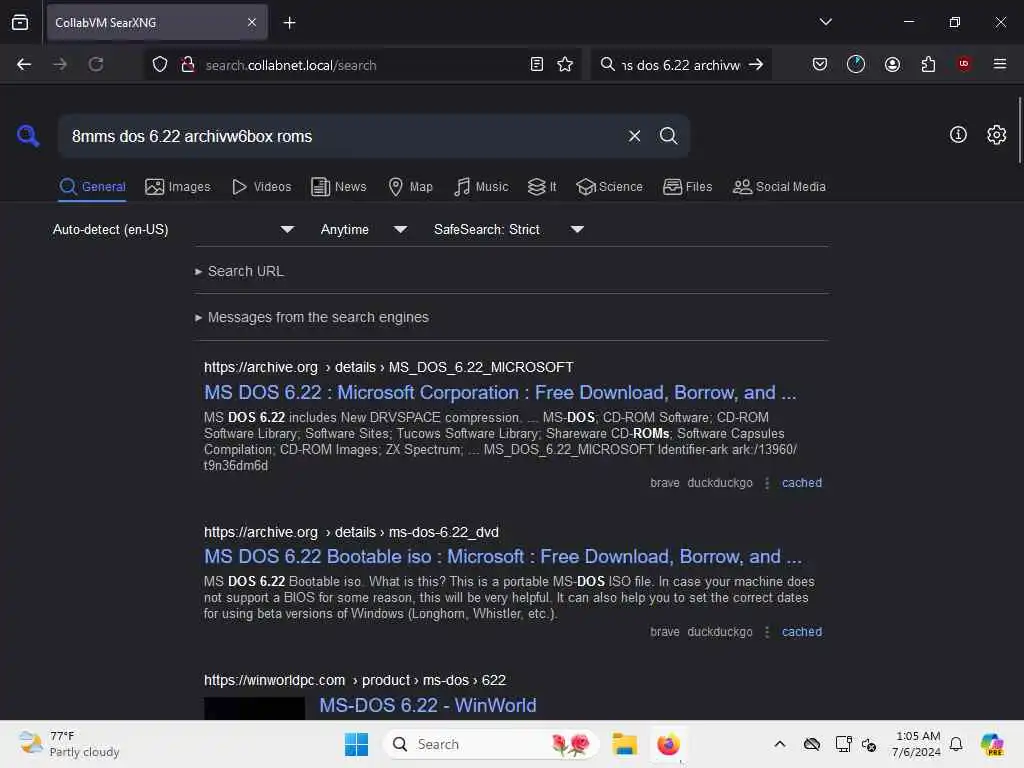Image resolution: width=1024 pixels, height=768 pixels.
Task: Click the SearXNG magnifier logo icon
Action: click(x=27, y=136)
